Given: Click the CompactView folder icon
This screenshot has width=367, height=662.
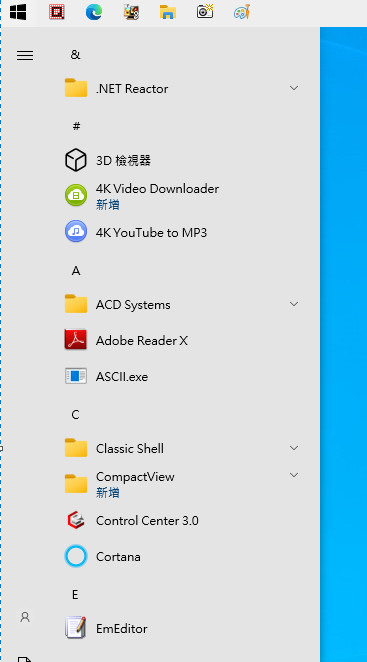Looking at the screenshot, I should pyautogui.click(x=76, y=484).
